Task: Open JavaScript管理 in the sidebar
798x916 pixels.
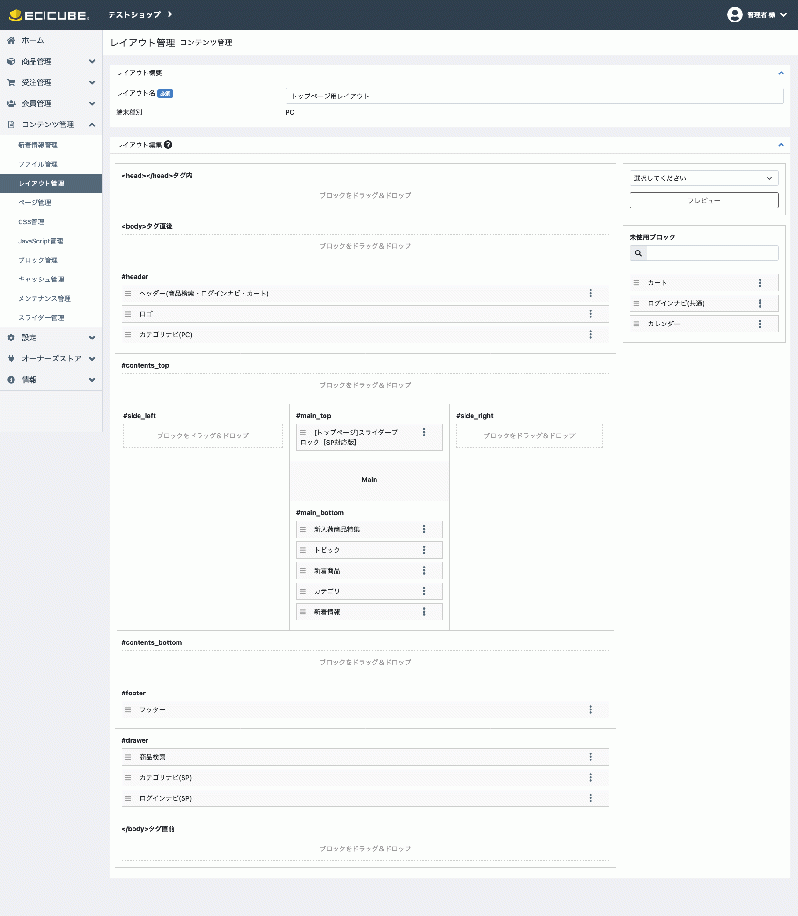Action: [x=51, y=241]
